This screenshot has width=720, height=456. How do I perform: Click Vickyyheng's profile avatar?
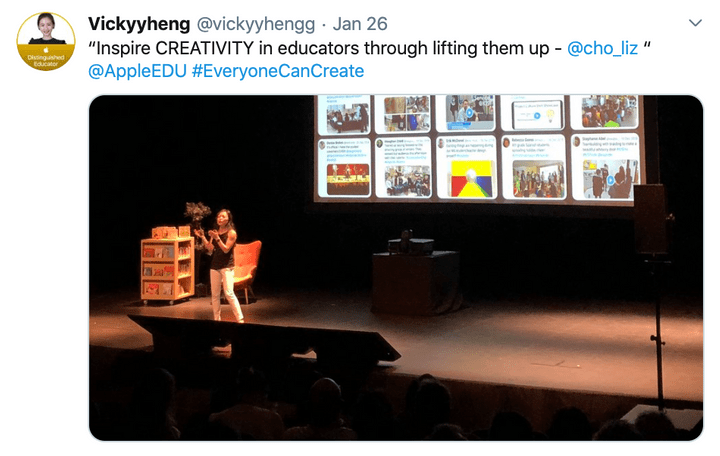(45, 41)
